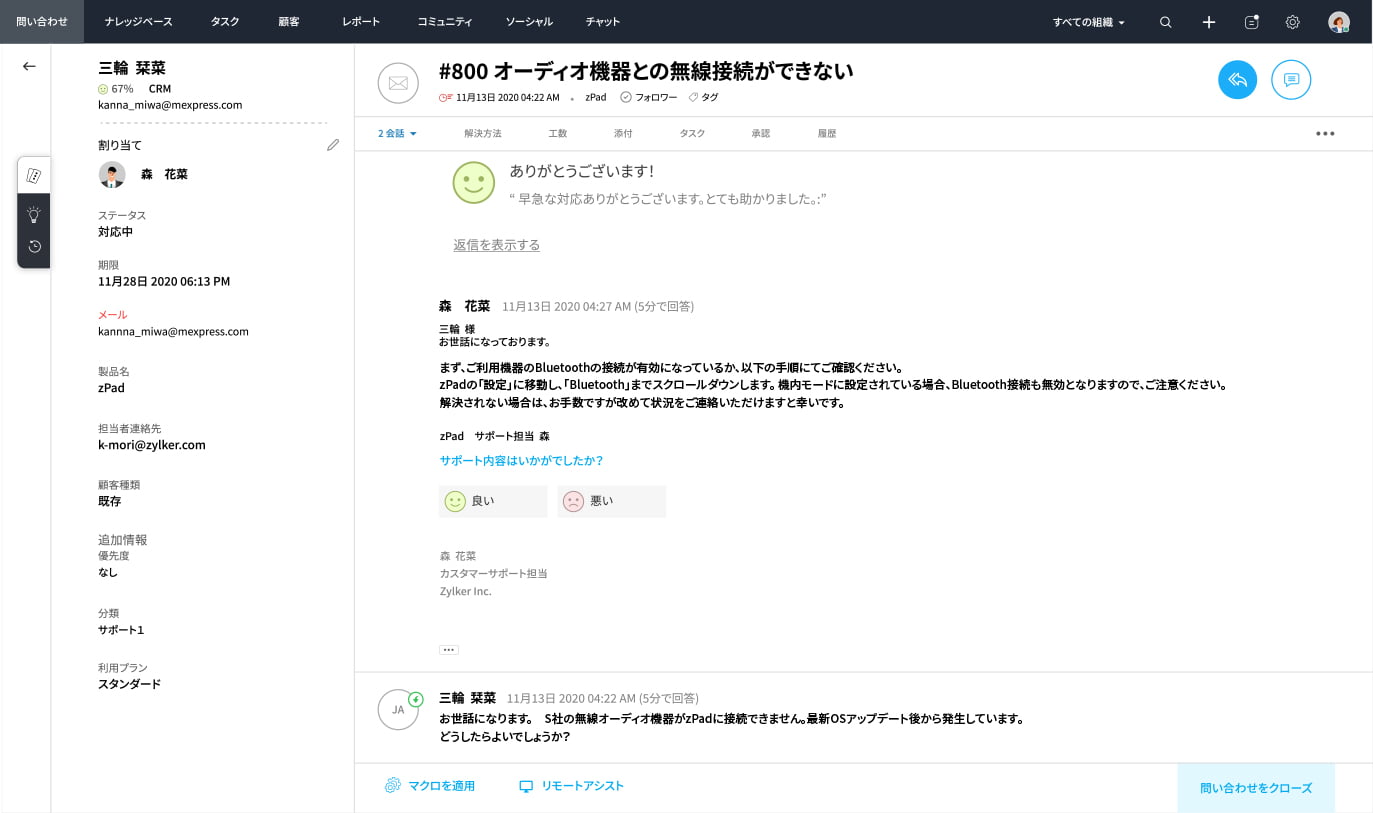Expand the 2 会話 dropdown

coord(397,133)
